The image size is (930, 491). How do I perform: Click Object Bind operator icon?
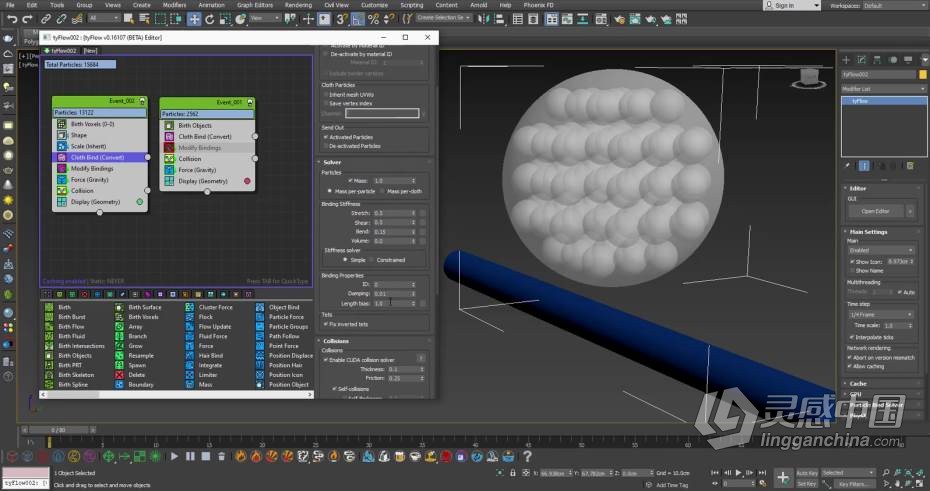click(260, 307)
